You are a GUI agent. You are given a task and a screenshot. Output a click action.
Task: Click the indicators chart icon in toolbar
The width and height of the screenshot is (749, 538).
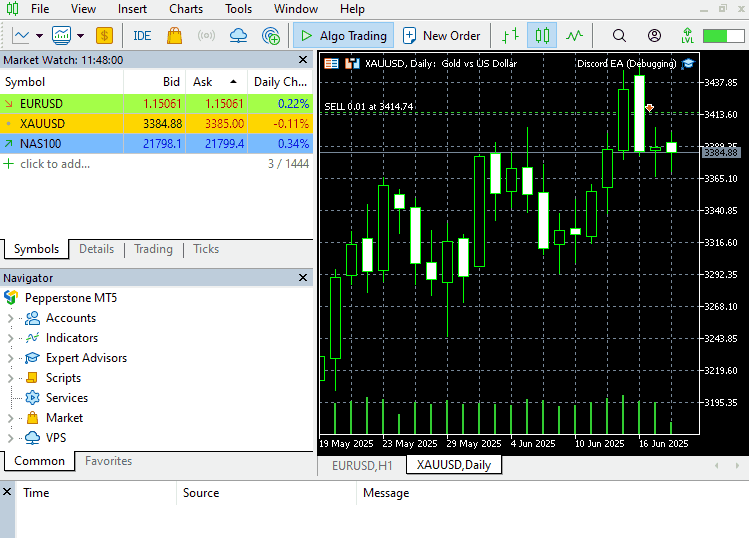[x=61, y=35]
